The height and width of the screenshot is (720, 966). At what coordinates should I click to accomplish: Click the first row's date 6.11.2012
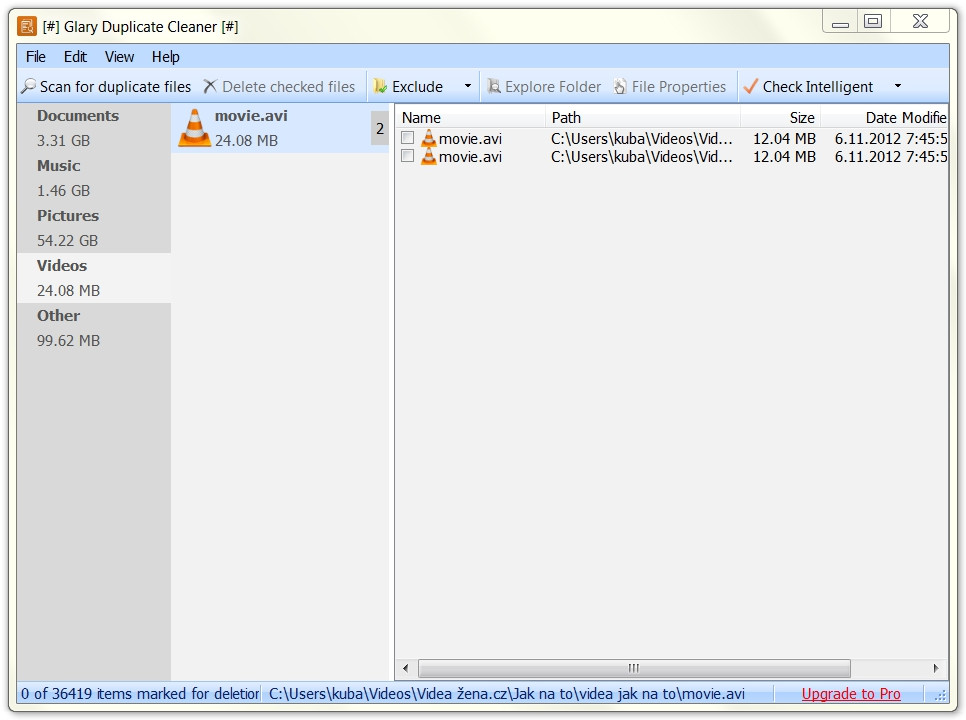click(x=891, y=139)
